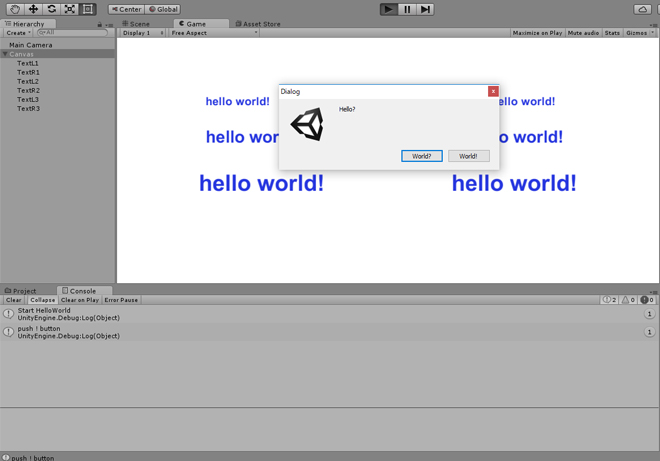Click the Unity logo in Dialog
This screenshot has height=461, width=660.
307,124
